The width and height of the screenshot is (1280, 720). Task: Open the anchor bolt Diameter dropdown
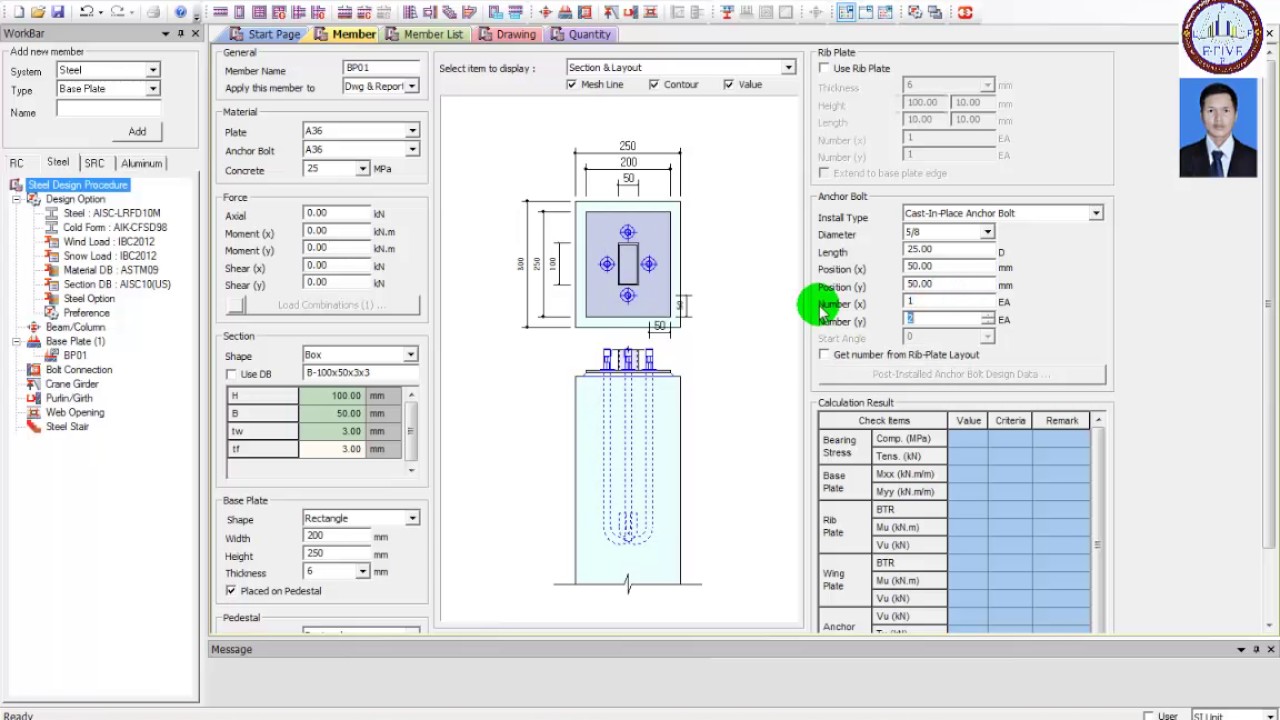987,232
